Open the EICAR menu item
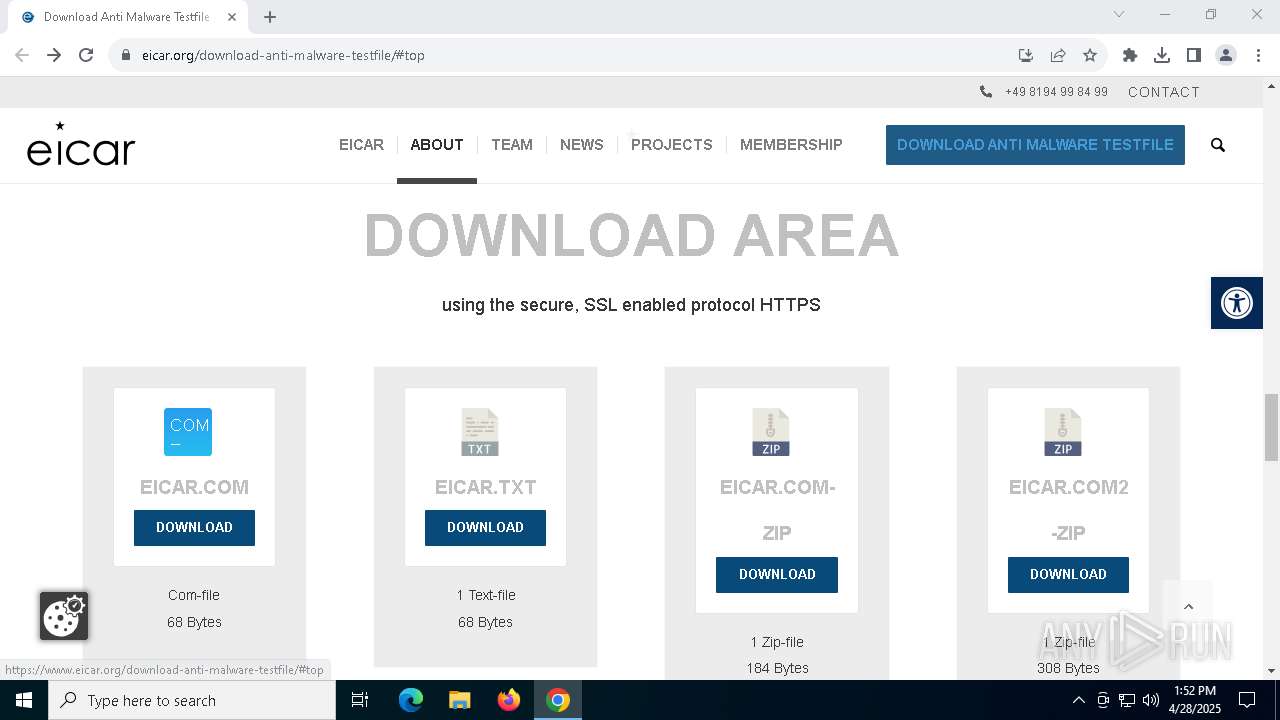This screenshot has width=1280, height=720. pyautogui.click(x=361, y=145)
